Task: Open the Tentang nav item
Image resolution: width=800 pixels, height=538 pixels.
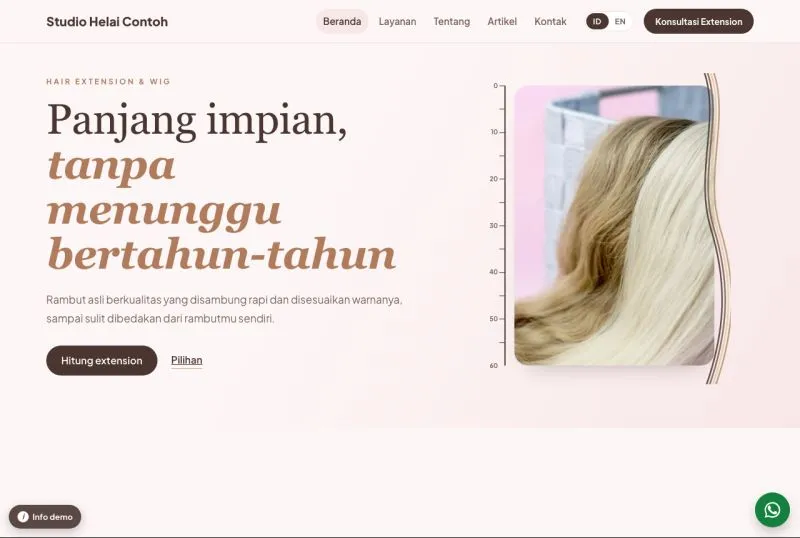Action: tap(452, 21)
